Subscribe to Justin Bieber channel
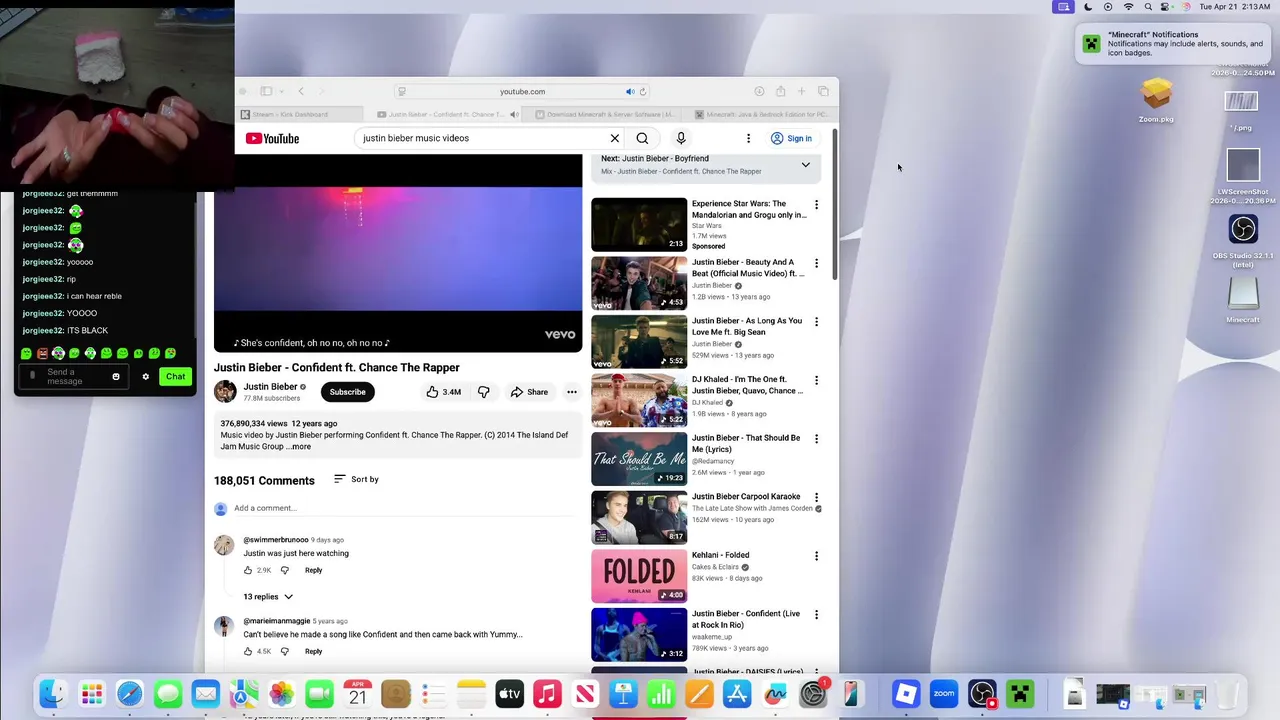 click(x=347, y=392)
